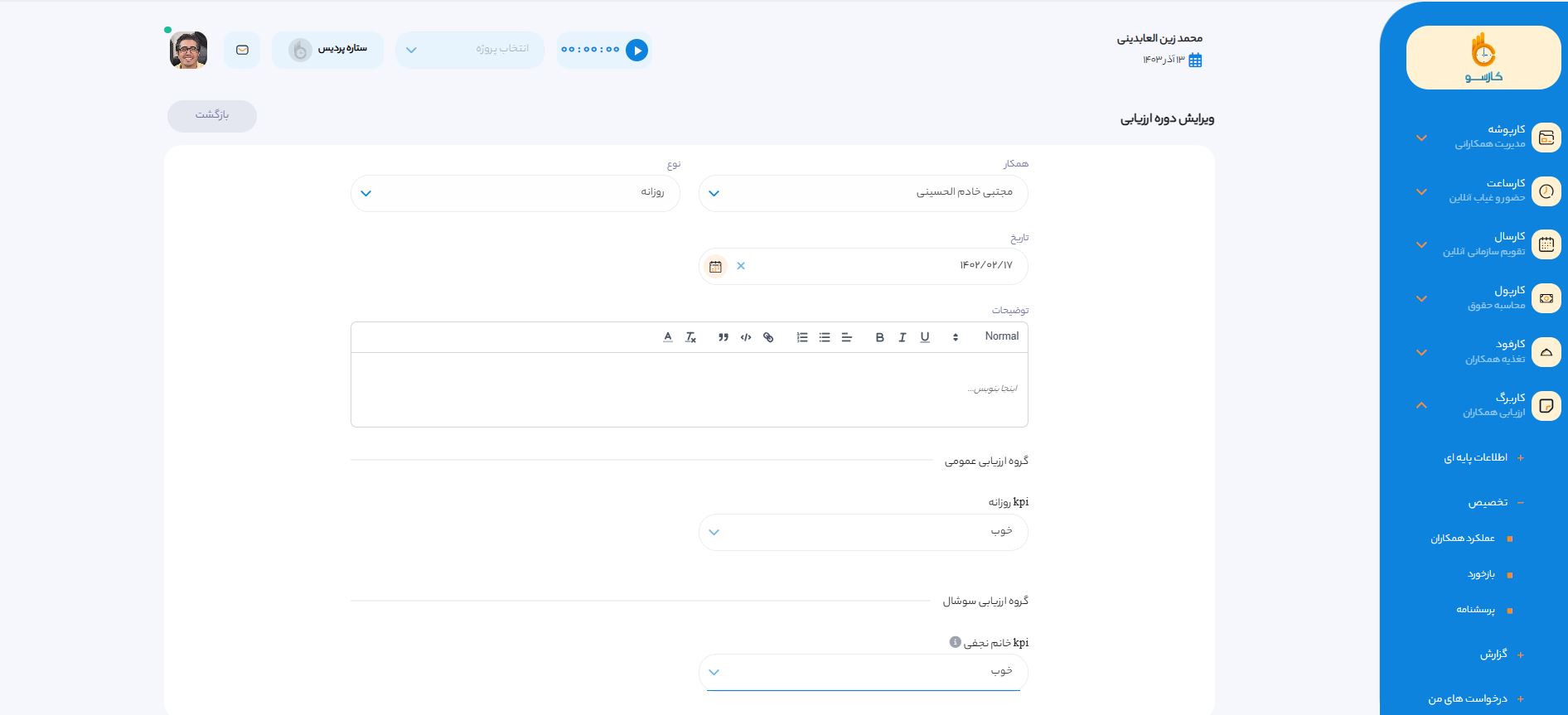The image size is (1568, 715).
Task: Open the mail envelope icon in header
Action: [242, 51]
